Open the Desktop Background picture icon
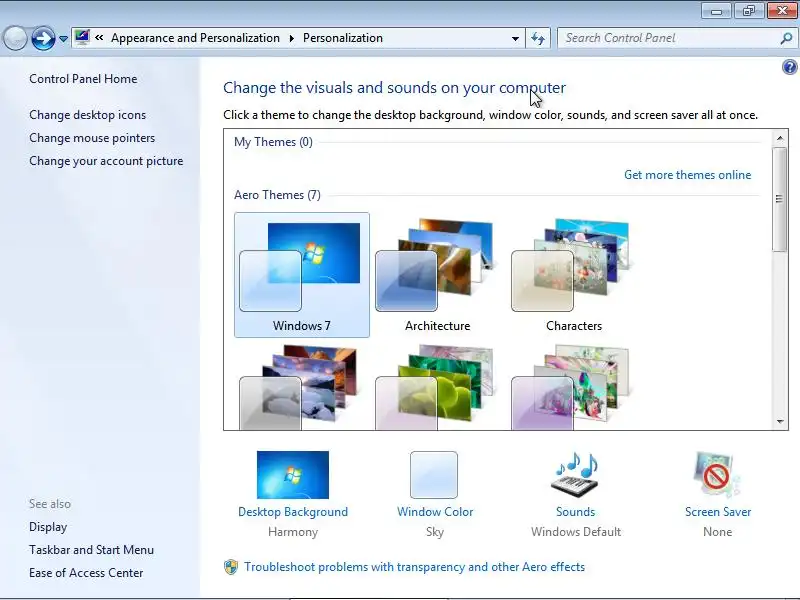 (x=293, y=474)
